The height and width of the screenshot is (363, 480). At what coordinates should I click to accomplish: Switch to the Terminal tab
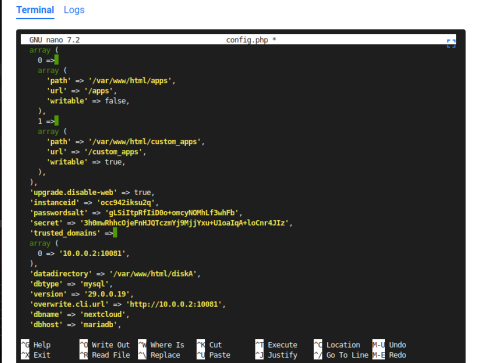(x=35, y=10)
